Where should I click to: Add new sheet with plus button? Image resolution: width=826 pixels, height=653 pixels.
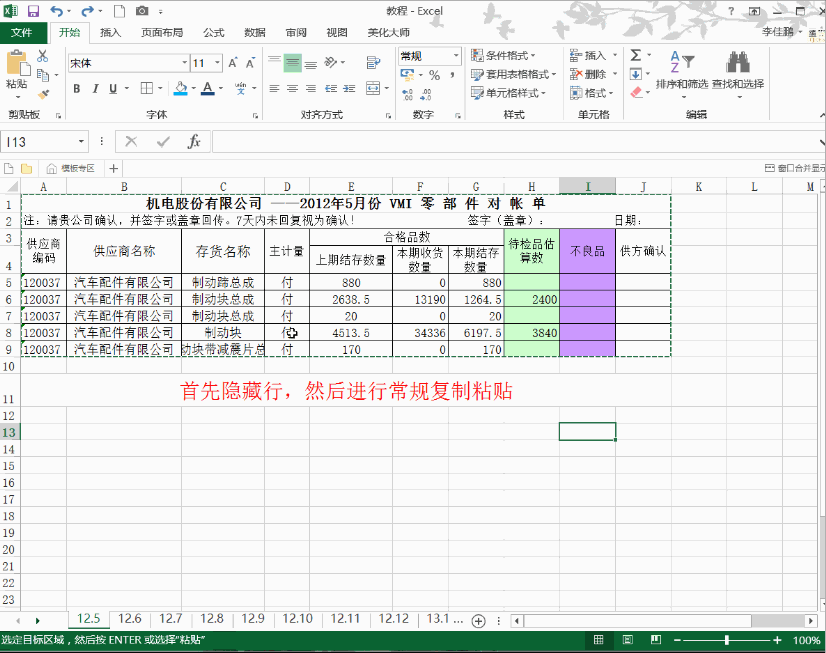click(478, 620)
